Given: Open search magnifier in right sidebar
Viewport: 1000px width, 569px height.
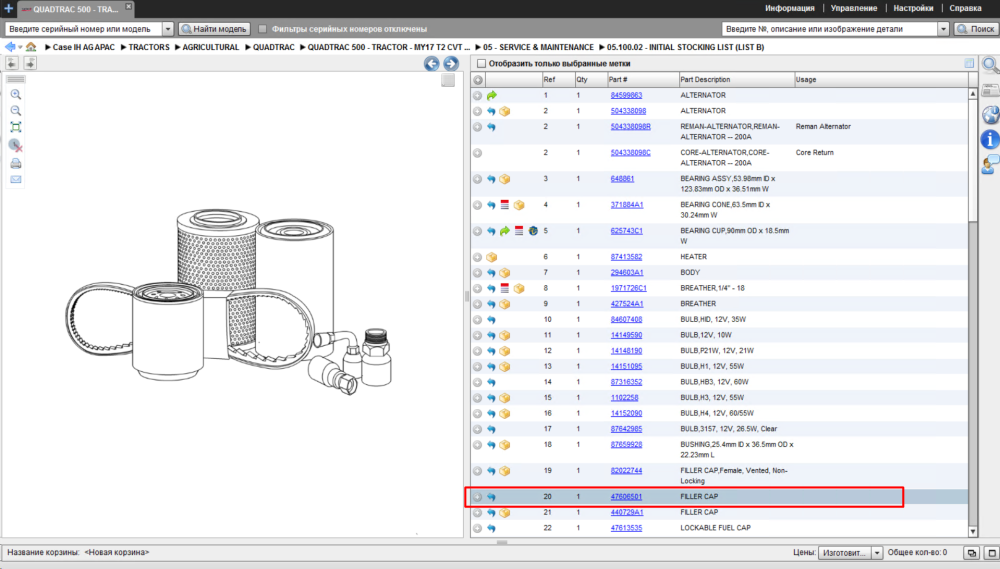Looking at the screenshot, I should tap(990, 64).
